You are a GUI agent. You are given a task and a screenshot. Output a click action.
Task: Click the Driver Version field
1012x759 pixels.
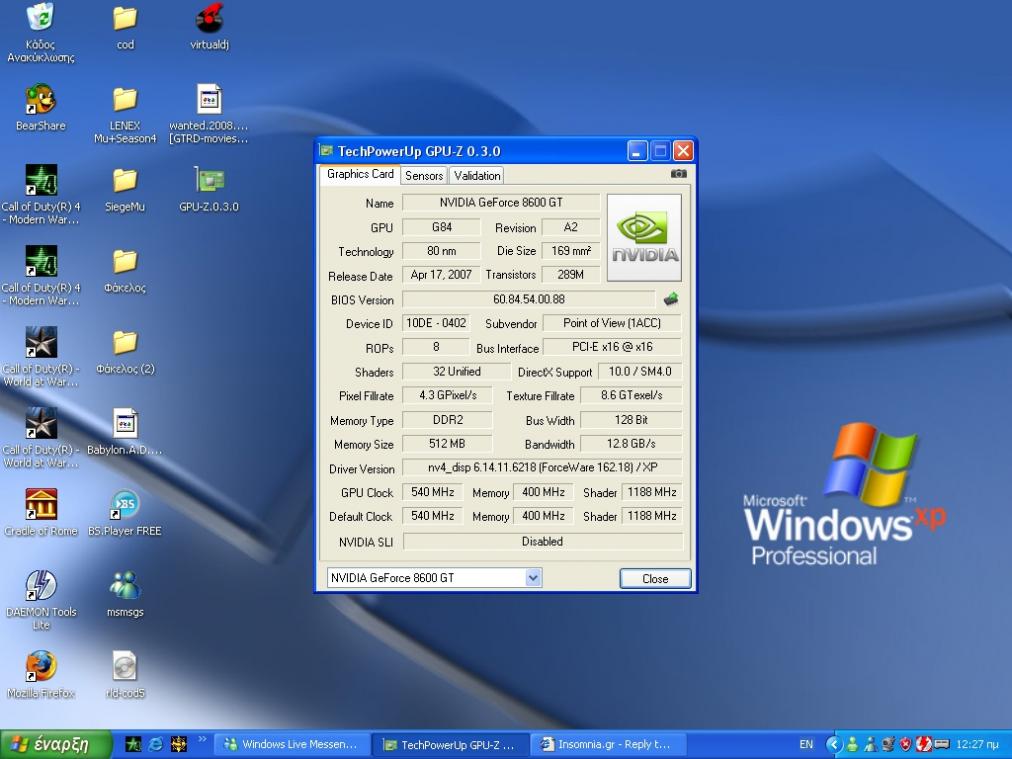click(542, 467)
